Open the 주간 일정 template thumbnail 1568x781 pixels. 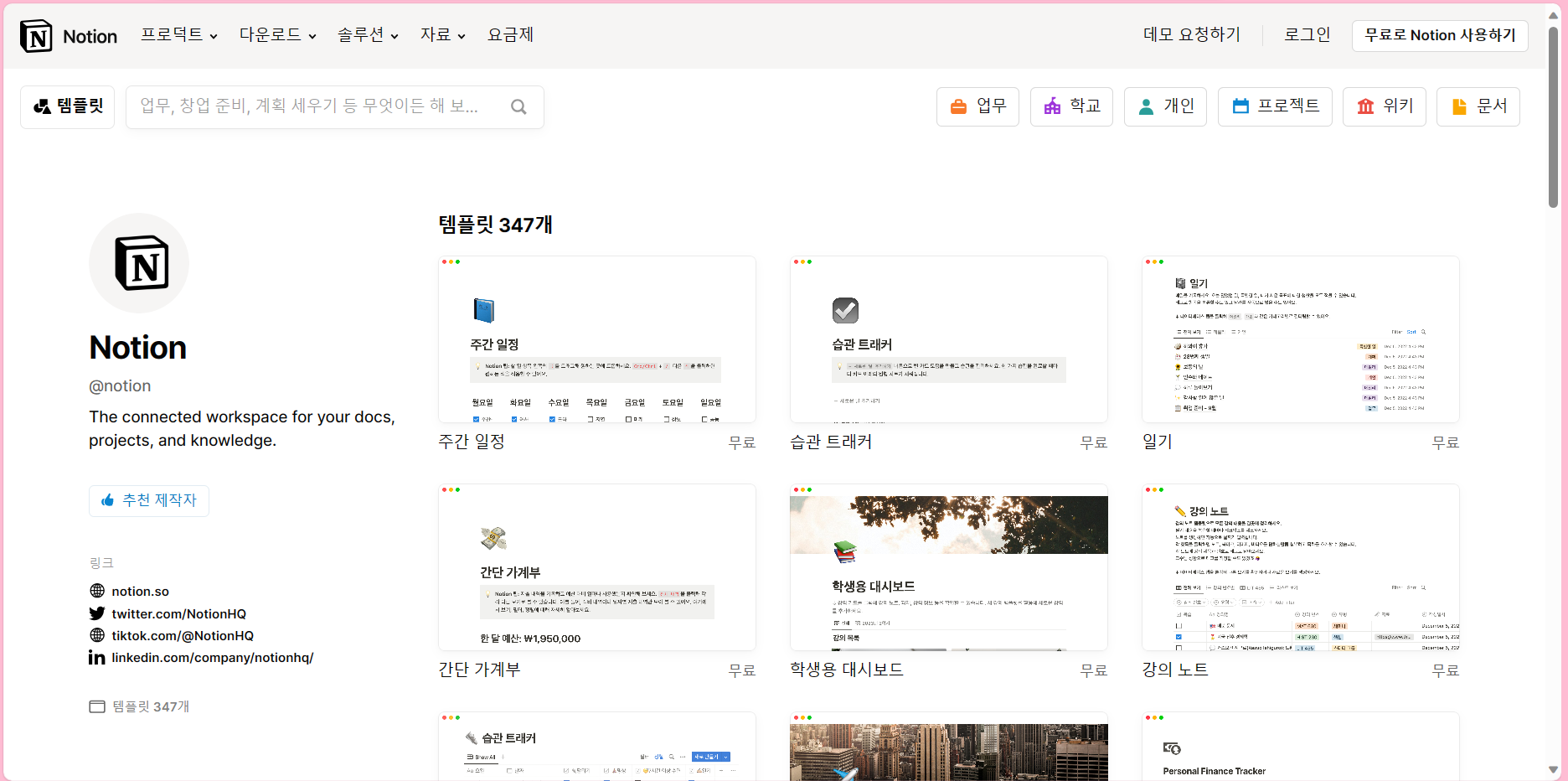[x=597, y=339]
